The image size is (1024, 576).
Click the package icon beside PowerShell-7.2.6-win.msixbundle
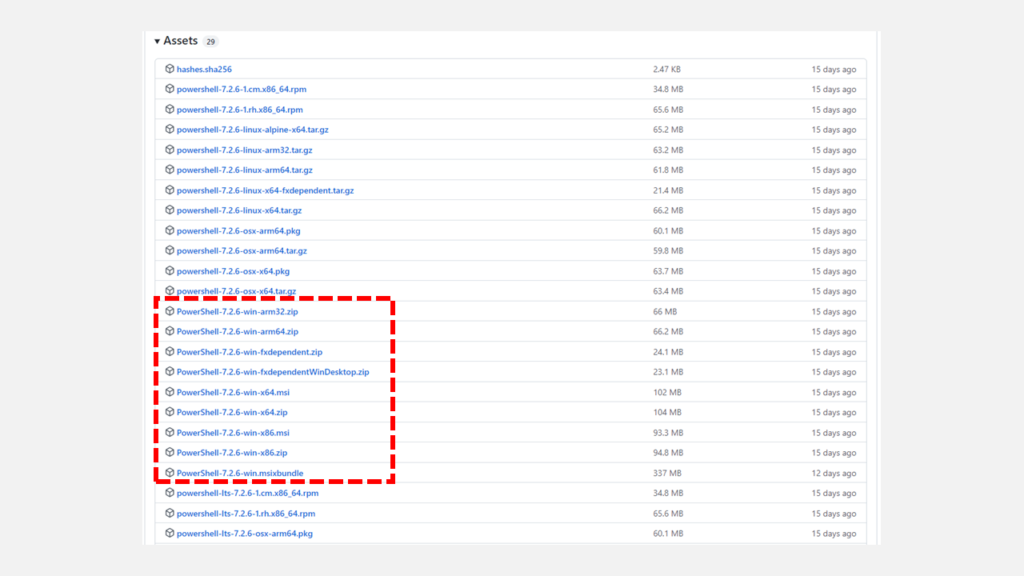click(170, 472)
